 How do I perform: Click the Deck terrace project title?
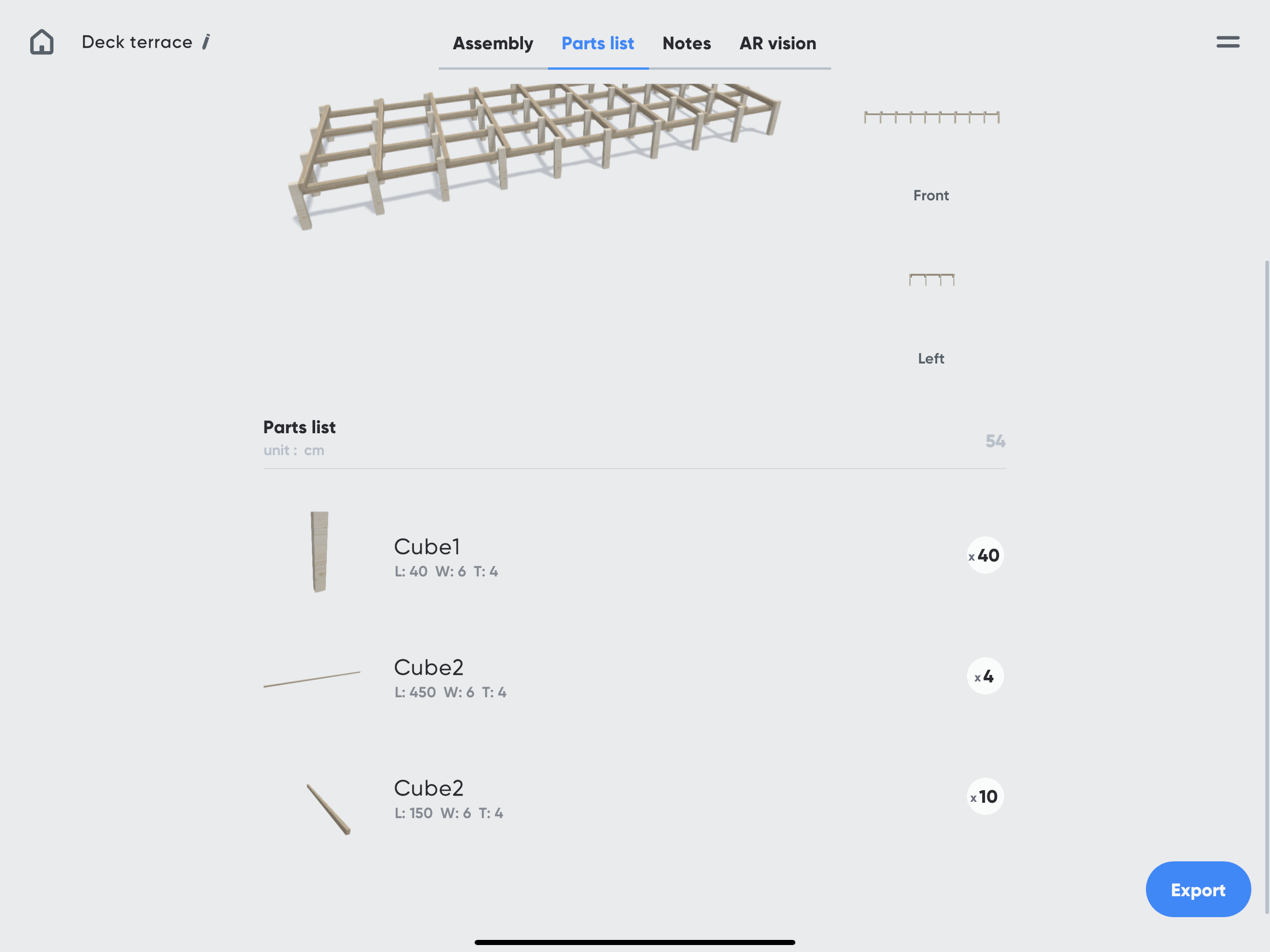coord(137,42)
